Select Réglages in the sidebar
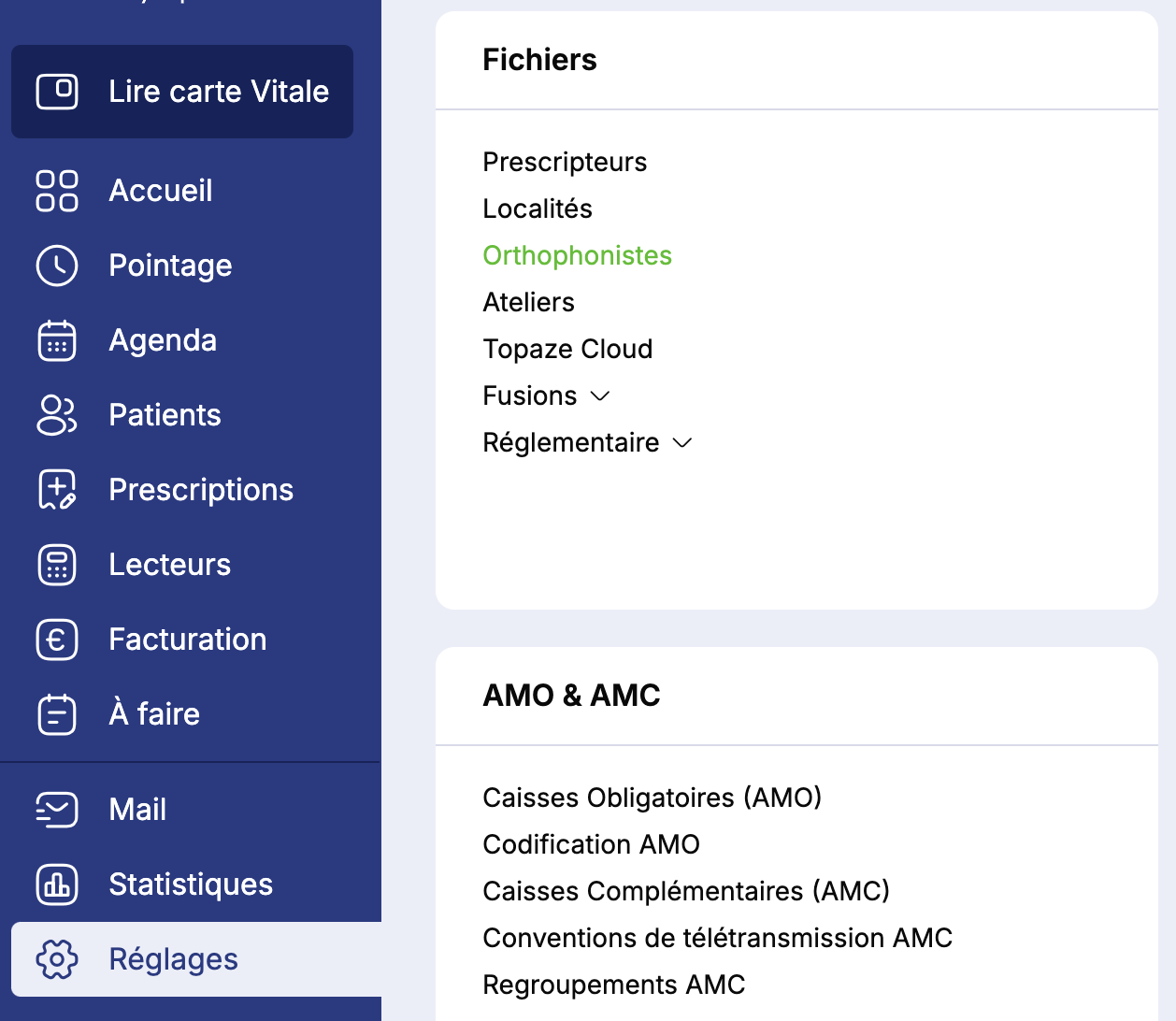1176x1021 pixels. [173, 959]
